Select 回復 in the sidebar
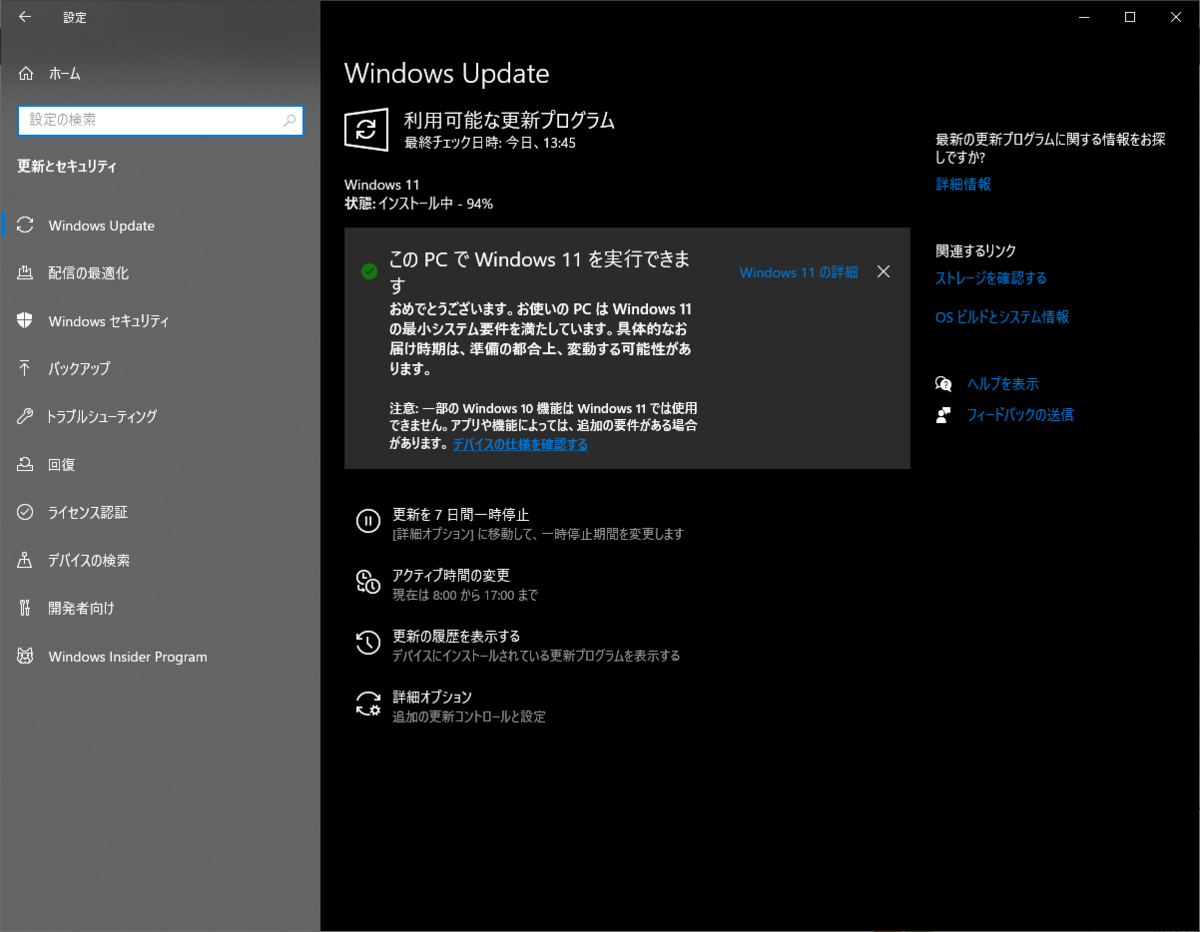1200x932 pixels. click(x=160, y=464)
